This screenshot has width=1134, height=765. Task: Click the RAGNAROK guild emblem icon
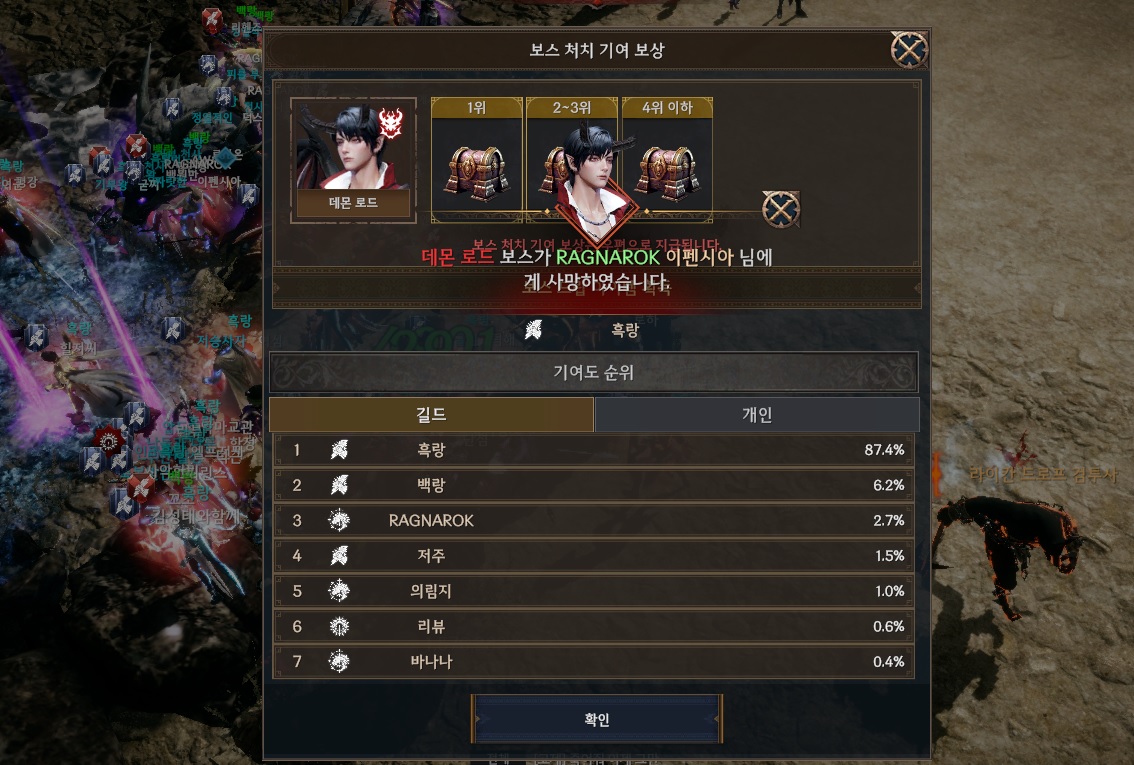(339, 520)
